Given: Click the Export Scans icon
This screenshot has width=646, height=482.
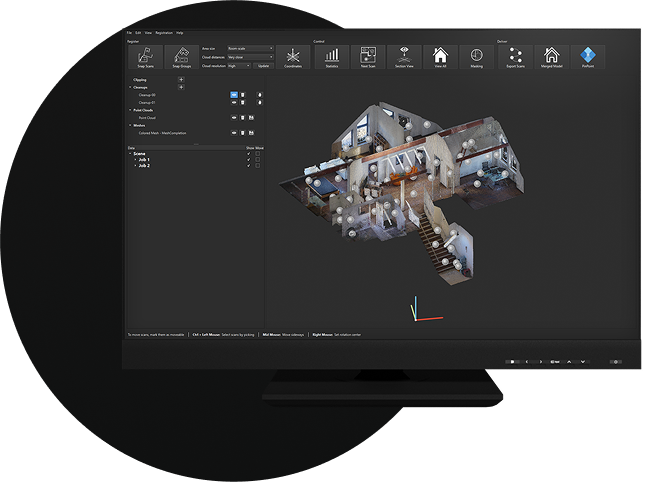Looking at the screenshot, I should pyautogui.click(x=514, y=57).
